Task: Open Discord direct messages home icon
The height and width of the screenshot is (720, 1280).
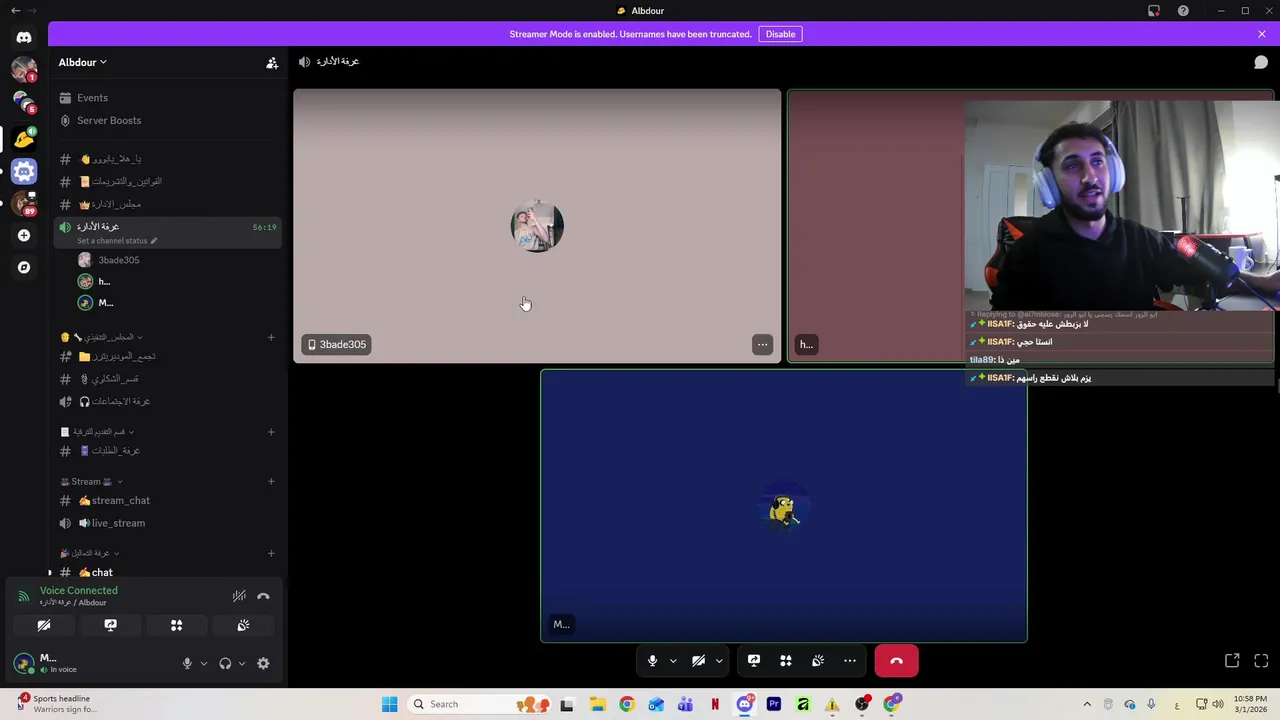Action: click(x=24, y=37)
